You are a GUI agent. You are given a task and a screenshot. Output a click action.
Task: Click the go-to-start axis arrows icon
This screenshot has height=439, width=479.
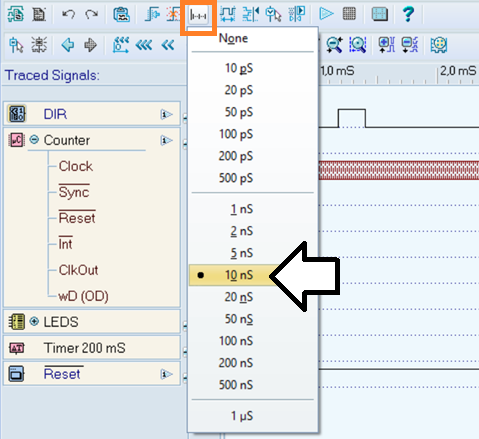[x=121, y=45]
